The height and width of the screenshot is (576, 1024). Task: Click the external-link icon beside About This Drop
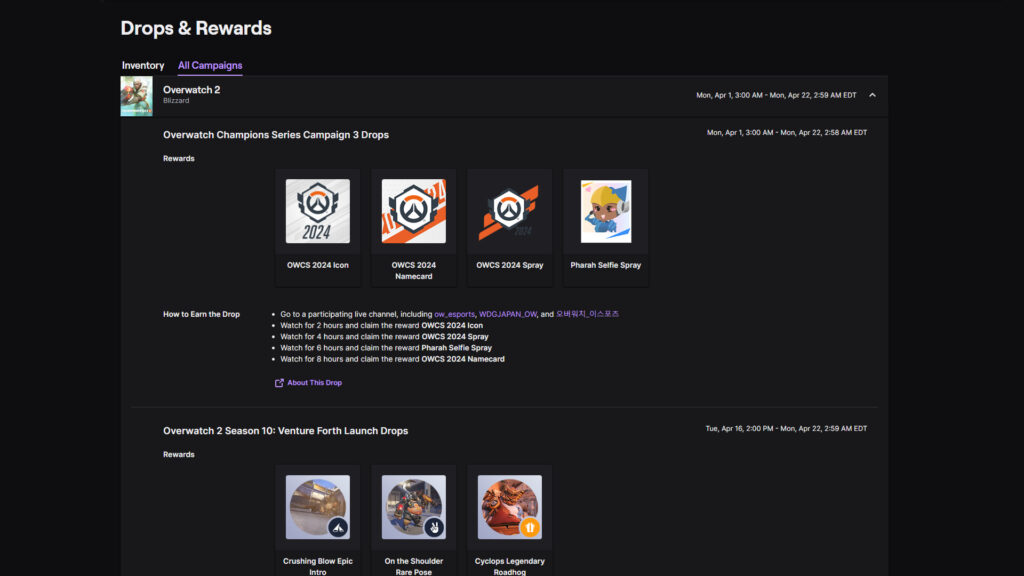[x=279, y=383]
